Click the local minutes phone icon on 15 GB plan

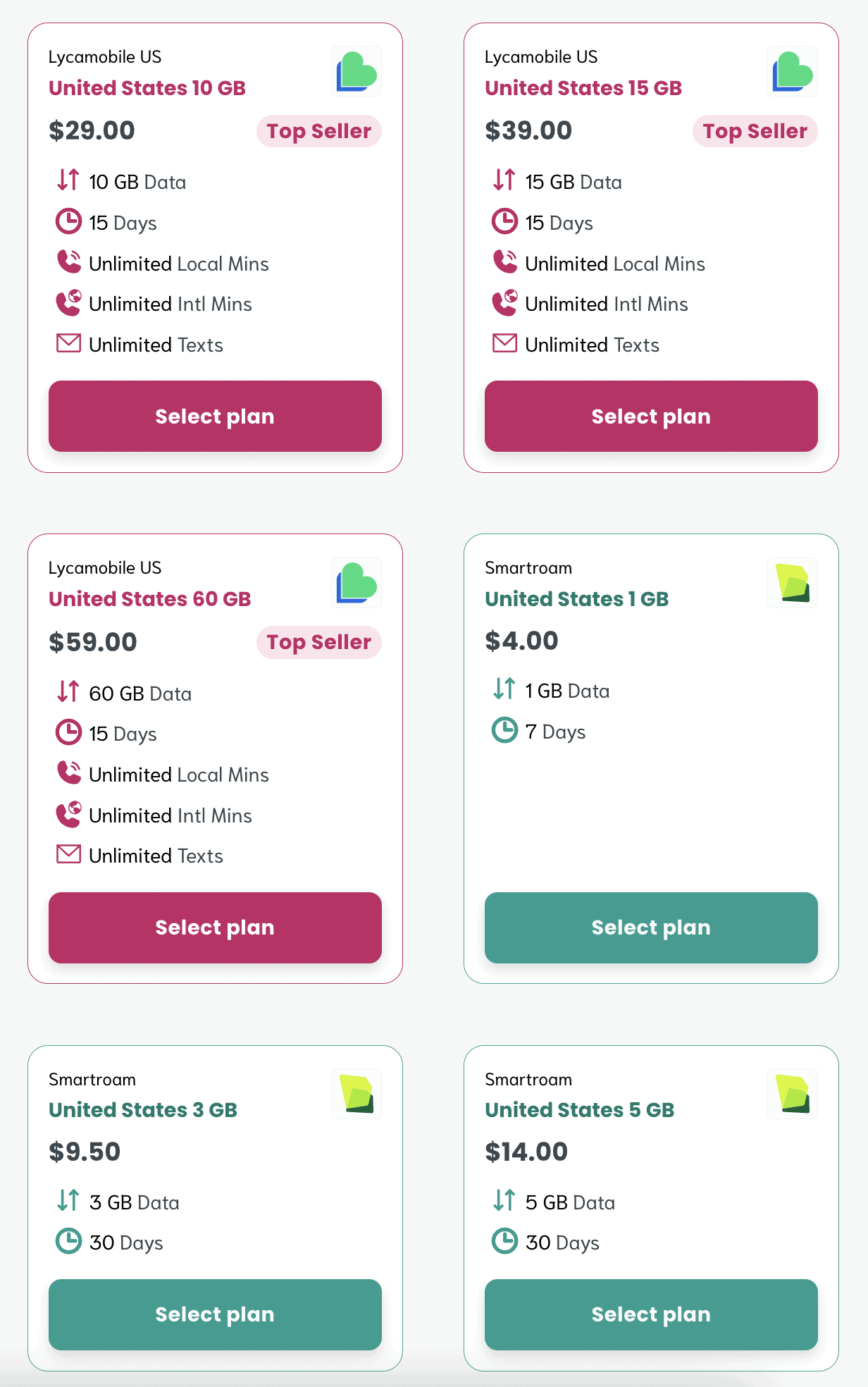click(x=504, y=261)
